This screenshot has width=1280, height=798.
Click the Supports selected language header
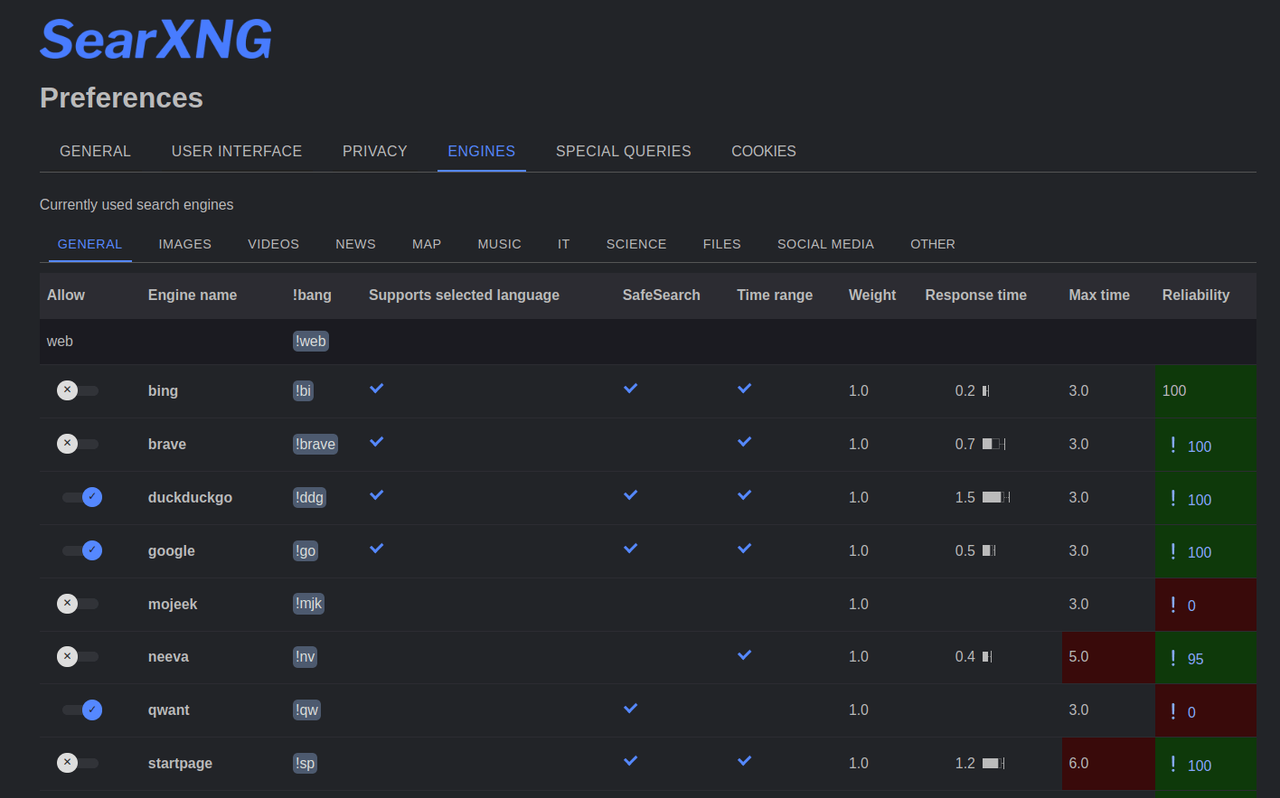coord(464,295)
